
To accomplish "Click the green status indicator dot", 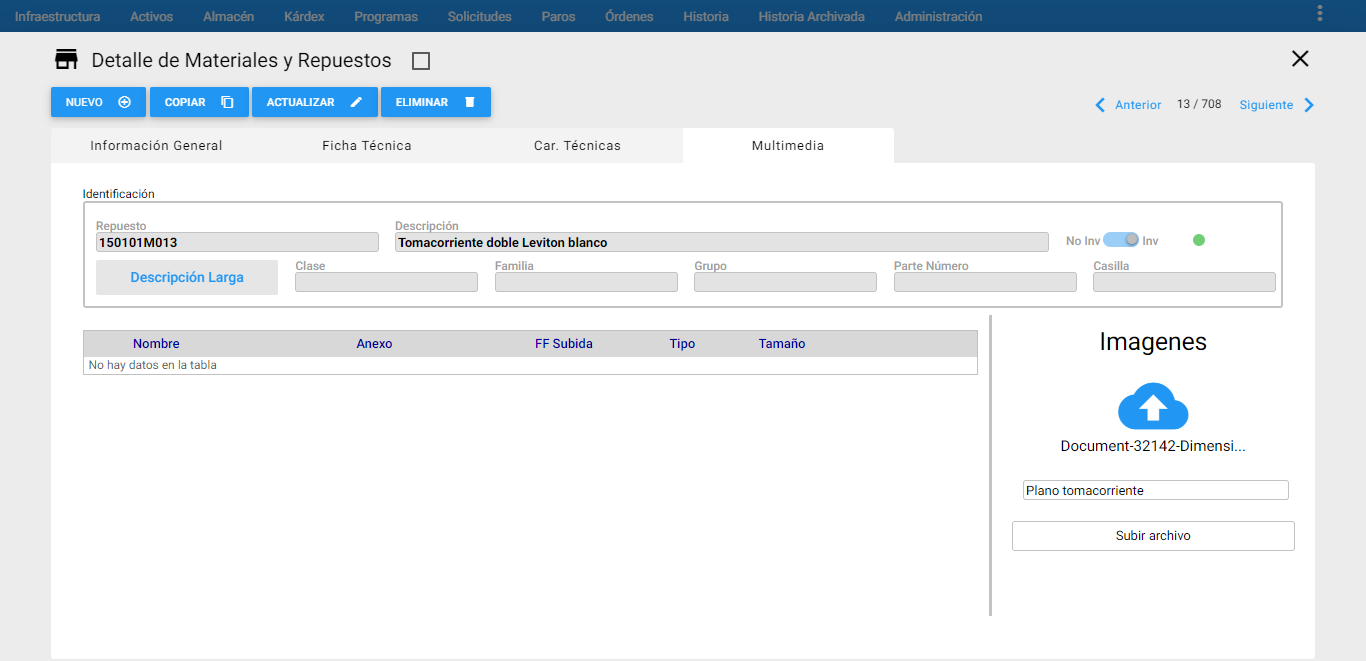I will click(x=1199, y=240).
